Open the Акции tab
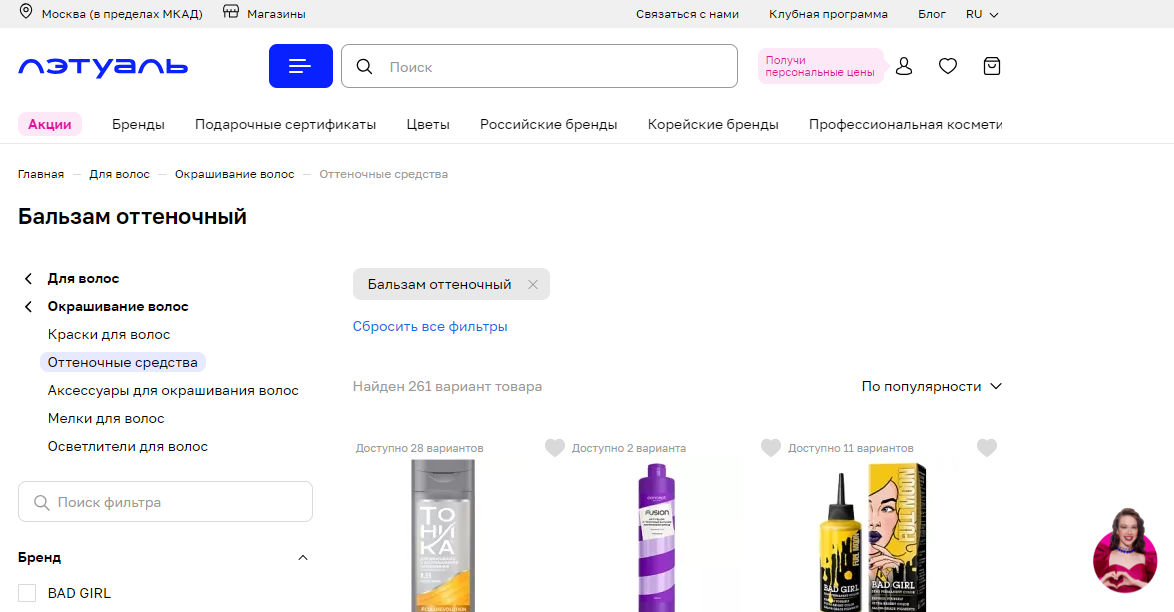The image size is (1174, 612). [50, 124]
